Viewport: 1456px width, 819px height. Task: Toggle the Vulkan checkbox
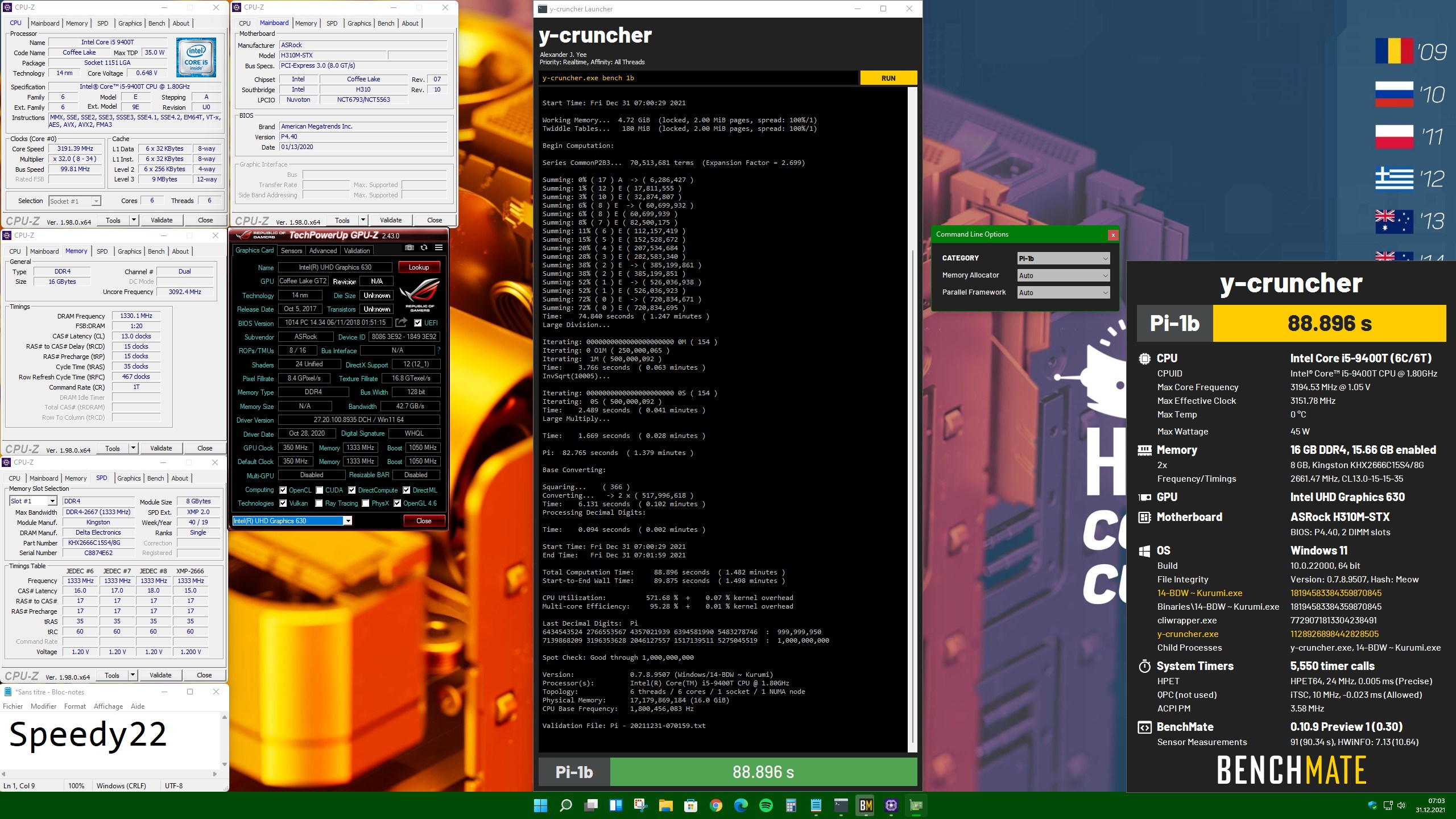pyautogui.click(x=283, y=503)
